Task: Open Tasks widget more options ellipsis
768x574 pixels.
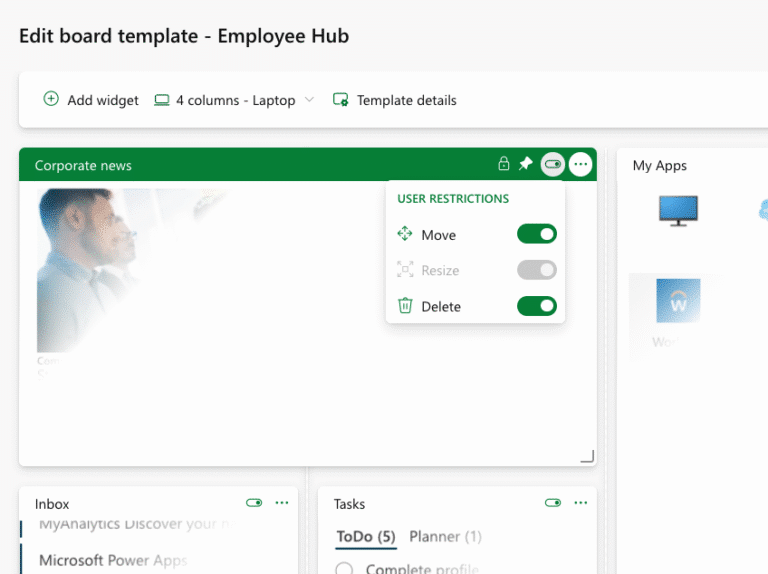Action: (581, 503)
